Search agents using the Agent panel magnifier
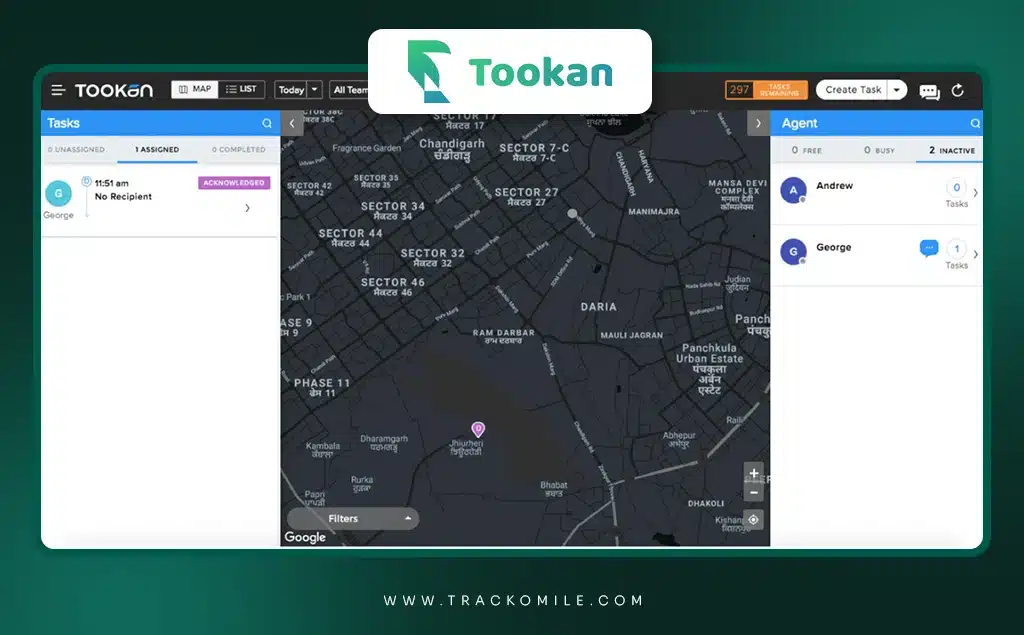The width and height of the screenshot is (1024, 635). pyautogui.click(x=975, y=123)
